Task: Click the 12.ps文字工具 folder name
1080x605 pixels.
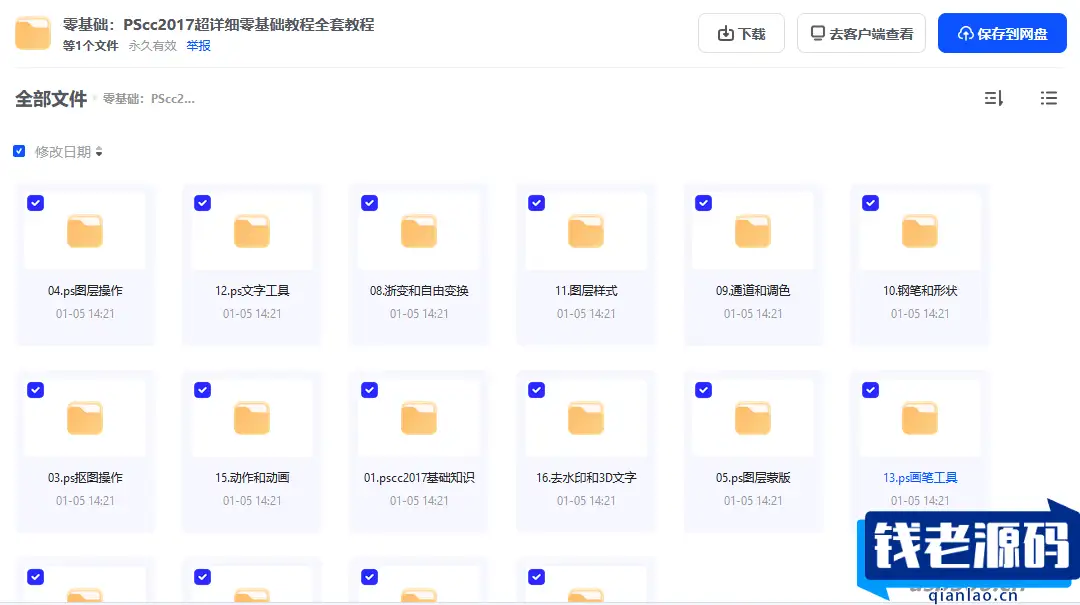Action: click(x=252, y=291)
